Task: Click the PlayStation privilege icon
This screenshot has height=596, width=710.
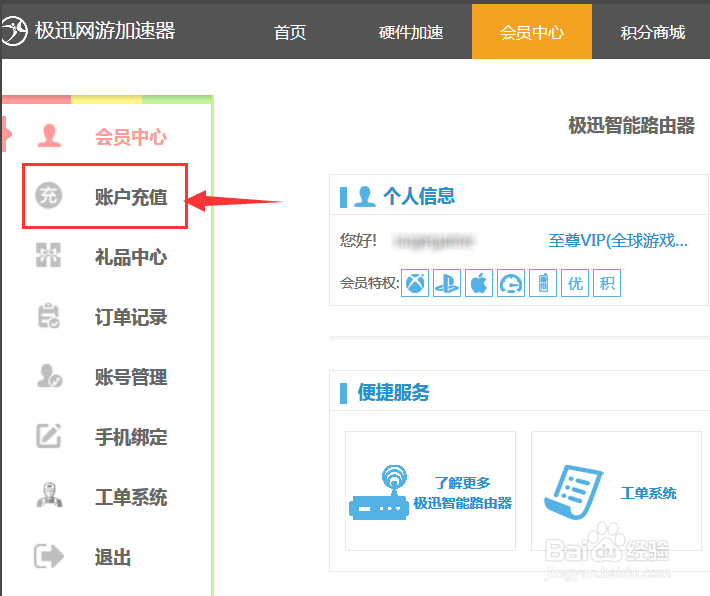Action: click(x=447, y=284)
